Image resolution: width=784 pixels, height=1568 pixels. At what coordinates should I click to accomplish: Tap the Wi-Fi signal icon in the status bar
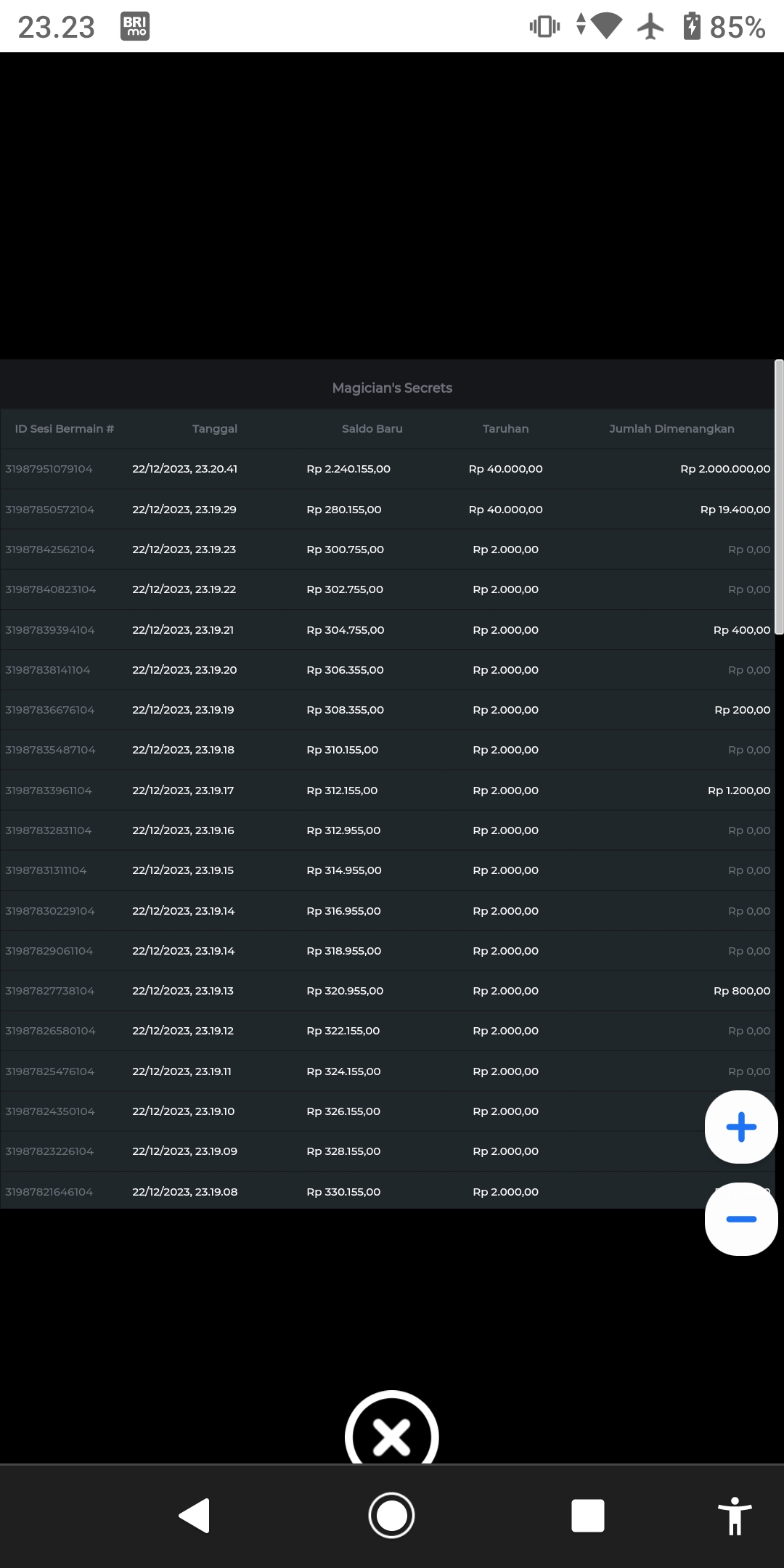[x=607, y=27]
